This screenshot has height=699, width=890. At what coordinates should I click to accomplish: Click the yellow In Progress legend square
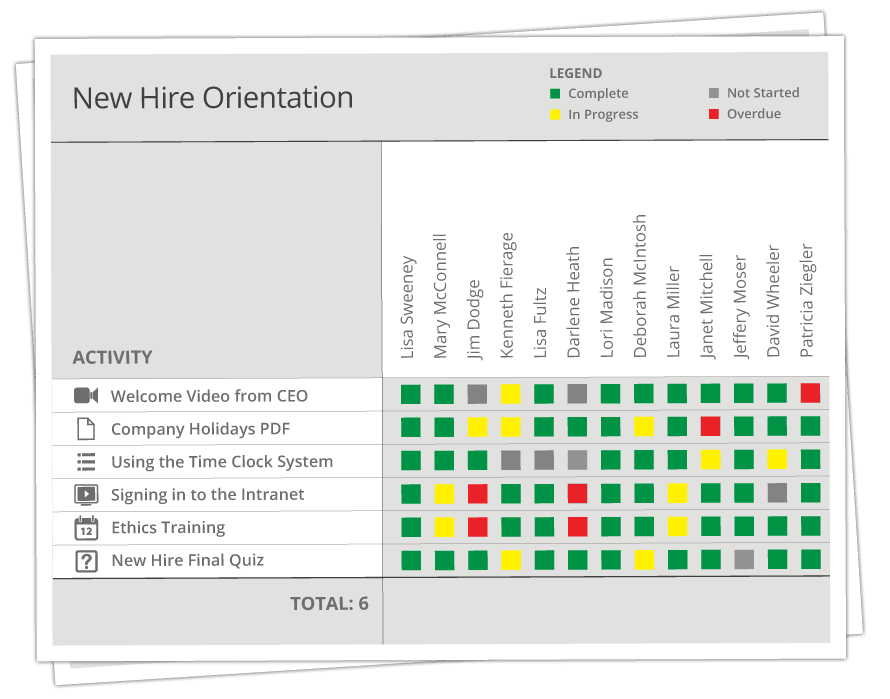tap(555, 115)
